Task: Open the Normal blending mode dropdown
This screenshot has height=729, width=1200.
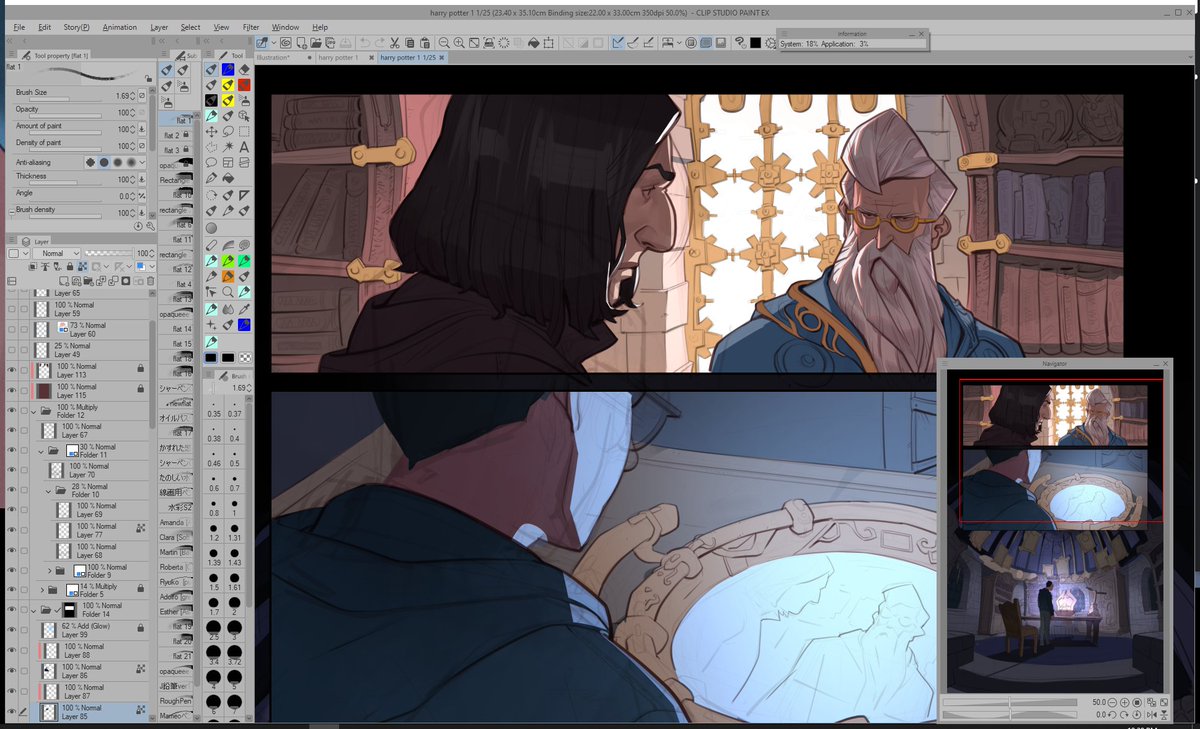Action: tap(56, 253)
